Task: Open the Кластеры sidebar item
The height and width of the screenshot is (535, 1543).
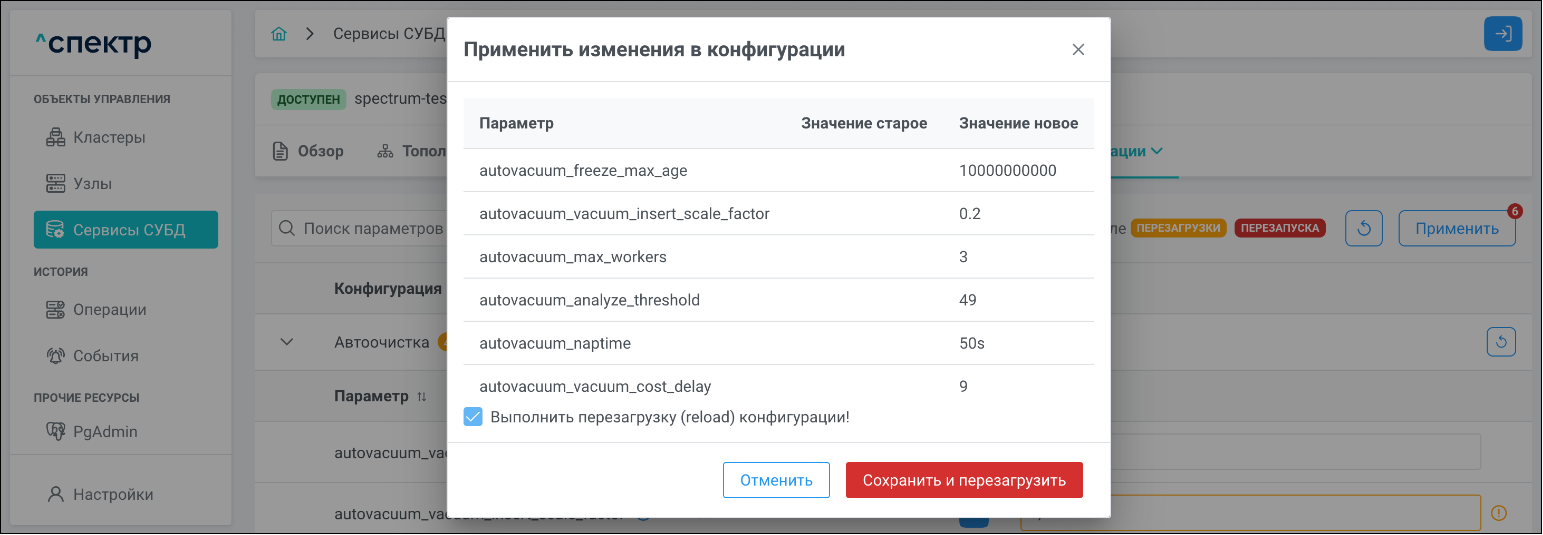Action: (125, 137)
